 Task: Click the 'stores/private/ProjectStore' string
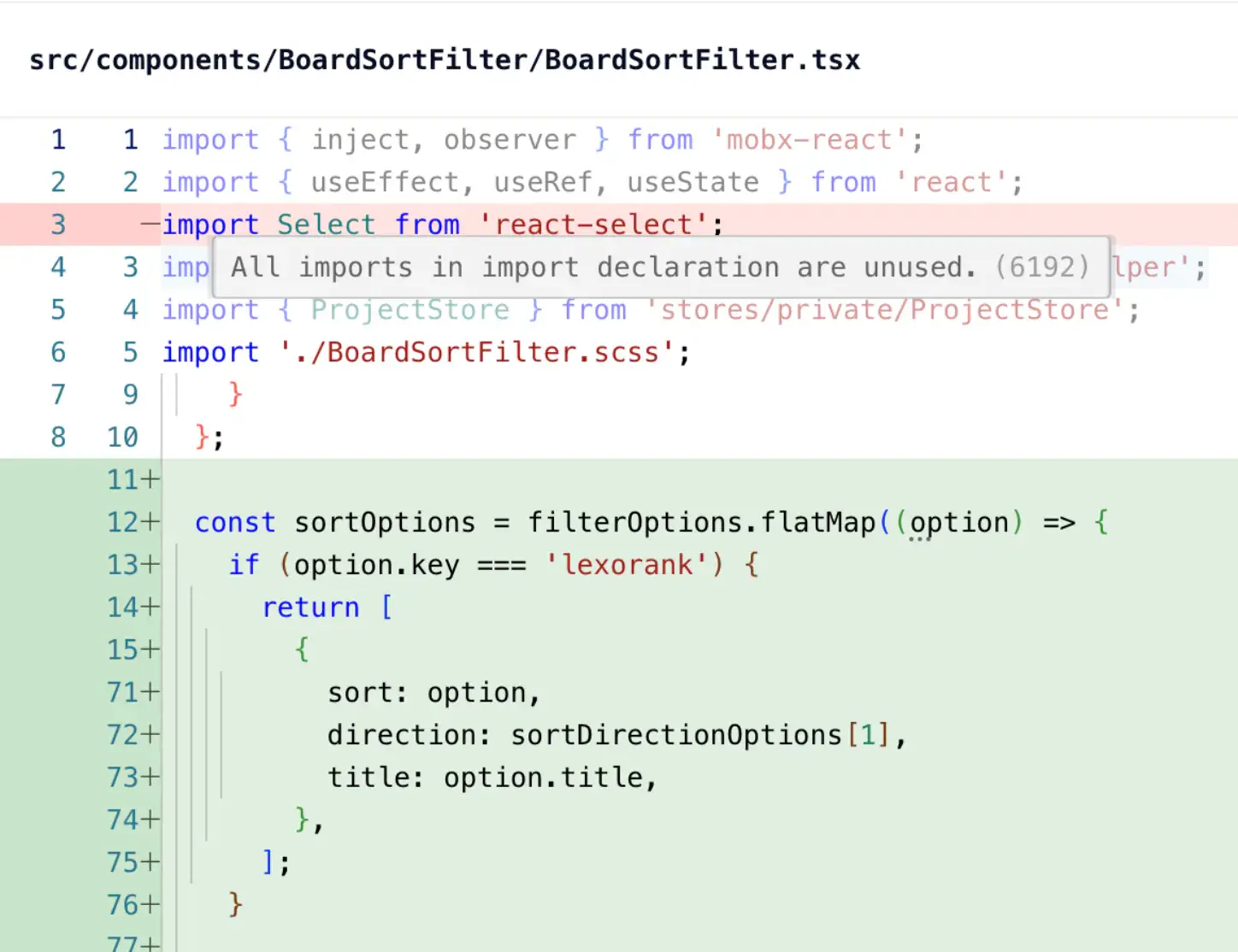coord(885,309)
